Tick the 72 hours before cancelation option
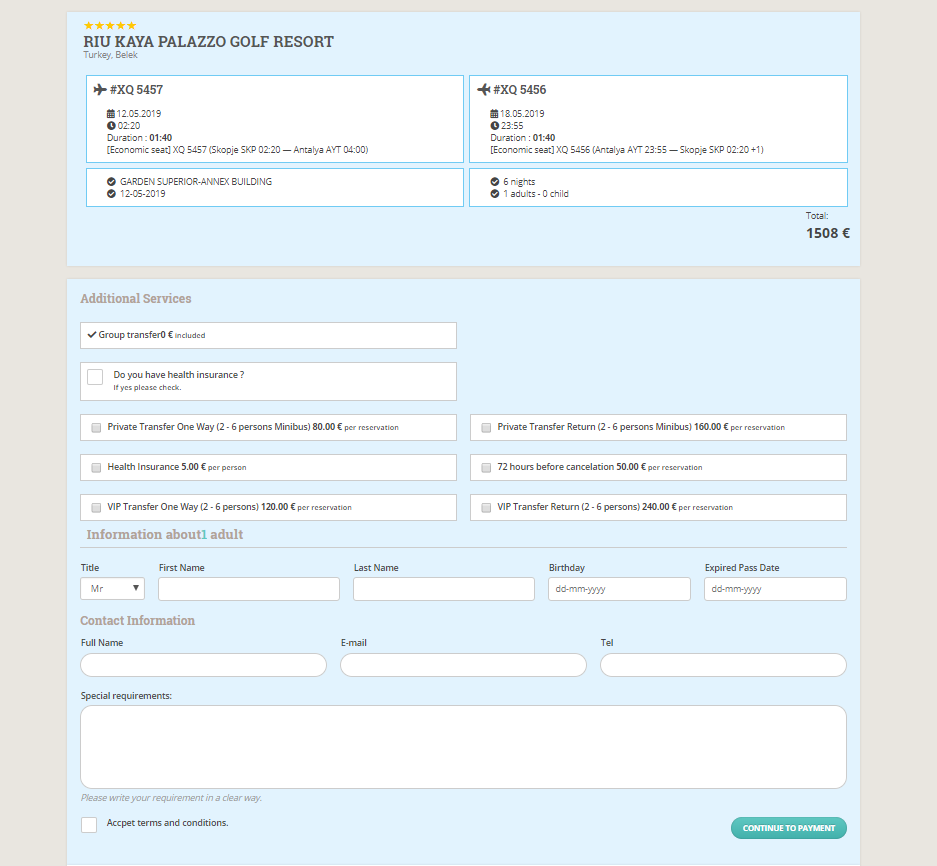This screenshot has width=937, height=866. coord(486,467)
